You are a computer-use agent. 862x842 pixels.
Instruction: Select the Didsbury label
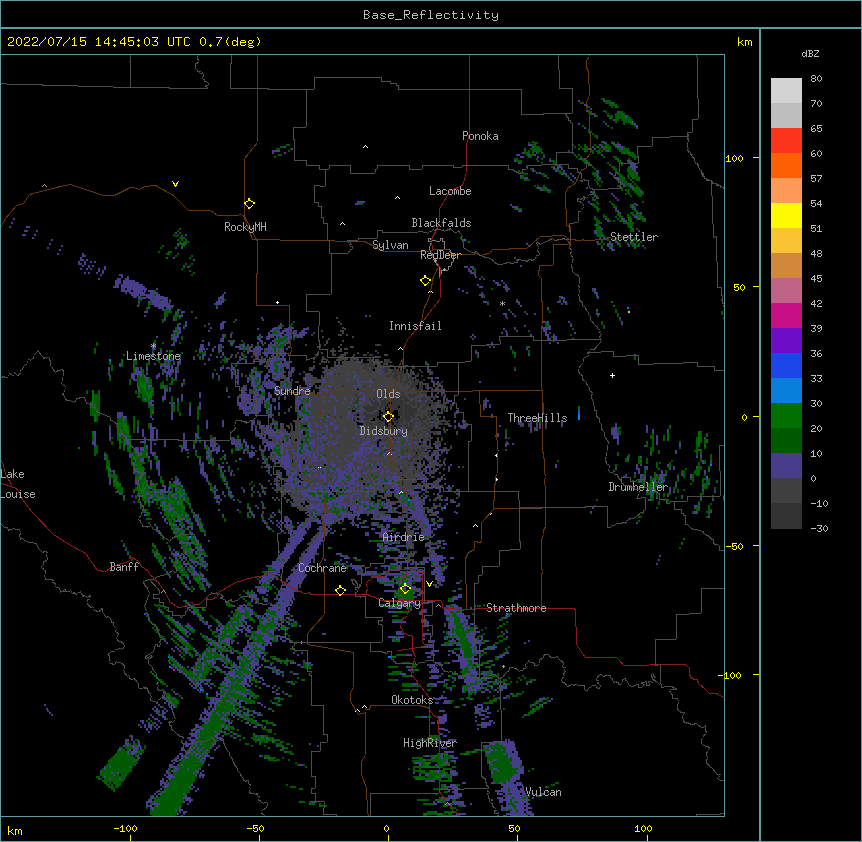coord(384,431)
